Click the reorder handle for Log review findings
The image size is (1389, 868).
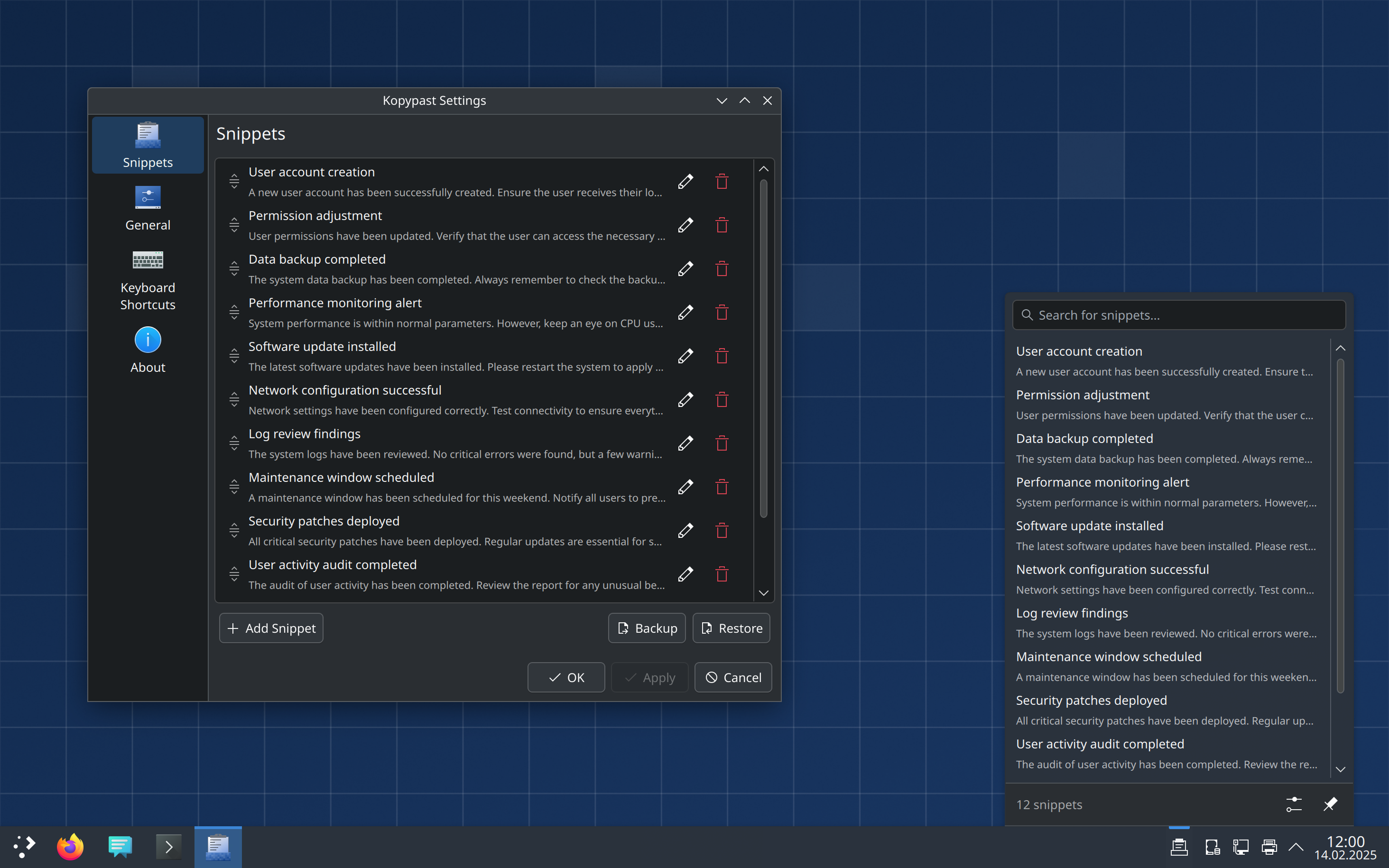(x=234, y=443)
